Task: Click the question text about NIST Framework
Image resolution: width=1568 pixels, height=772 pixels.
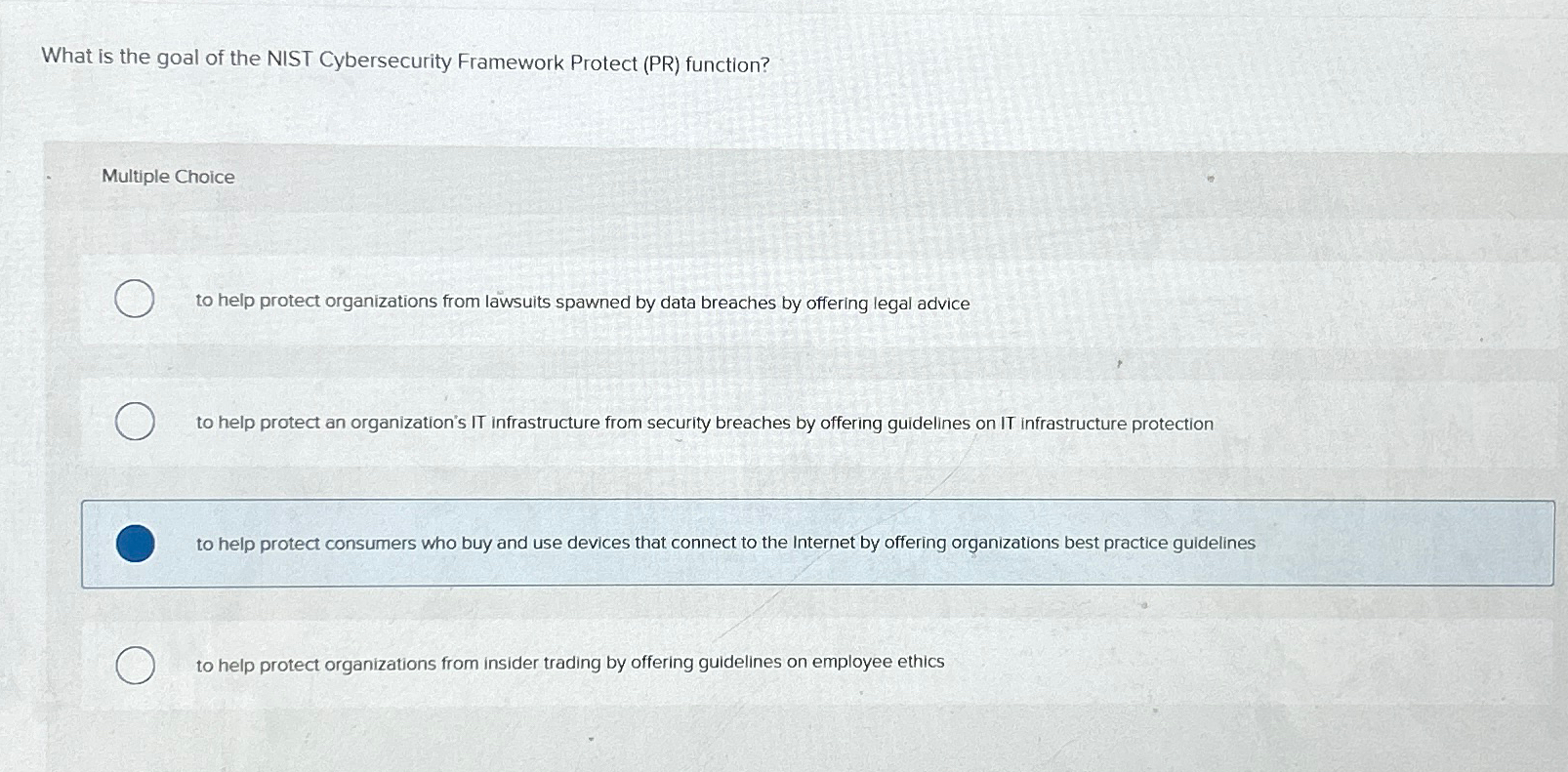Action: coord(402,61)
